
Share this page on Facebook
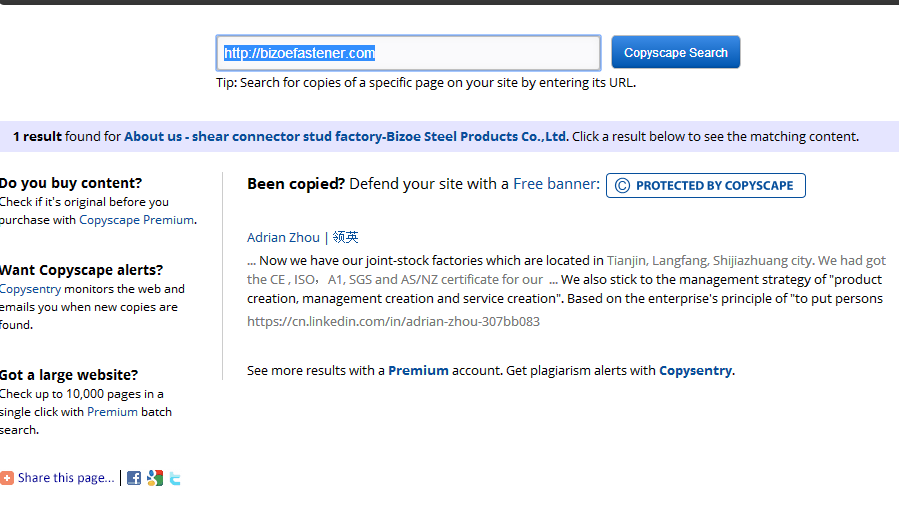point(134,478)
